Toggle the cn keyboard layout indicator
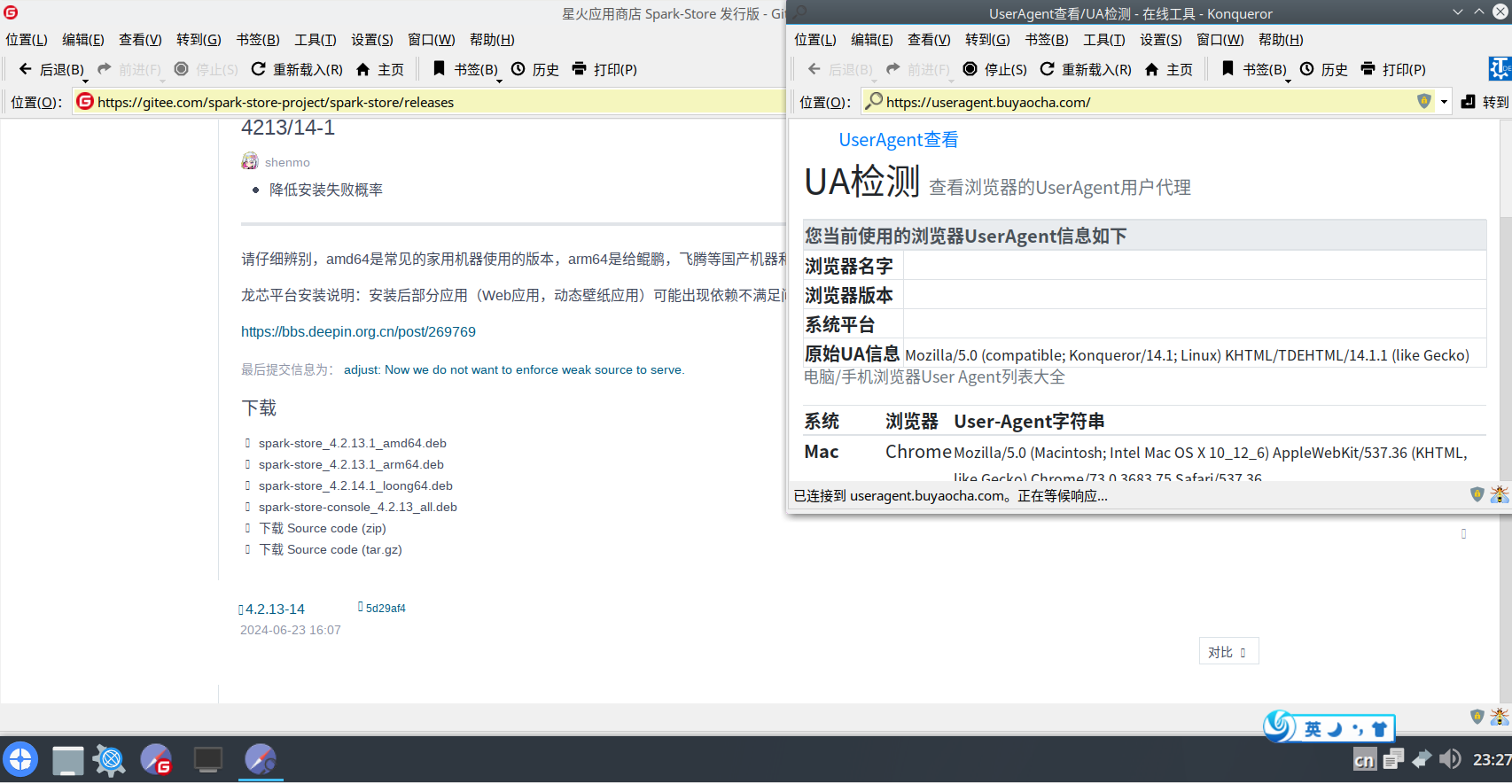1512x784 pixels. tap(1364, 760)
